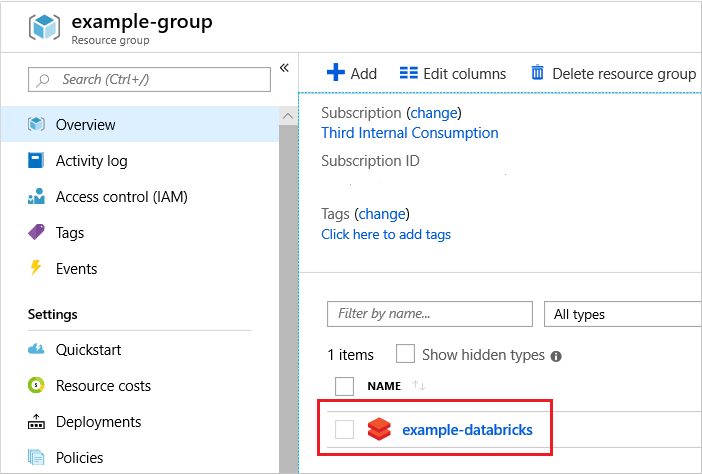
Task: Click the Deployments icon
Action: [37, 422]
